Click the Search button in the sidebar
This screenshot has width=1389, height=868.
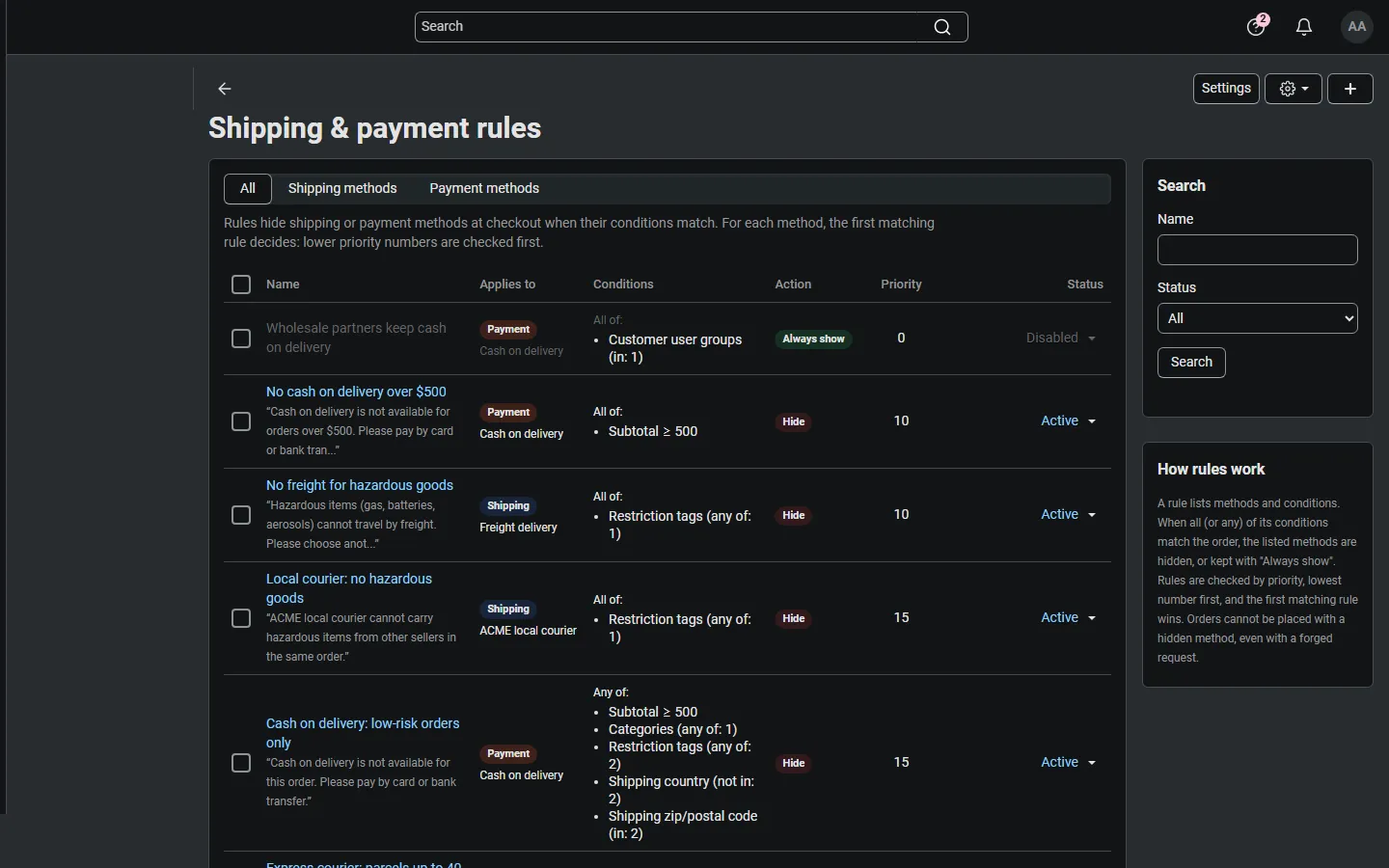tap(1191, 363)
